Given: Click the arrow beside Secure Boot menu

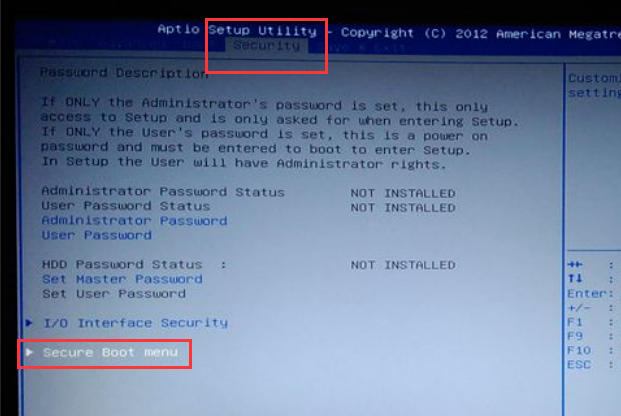Looking at the screenshot, I should coord(29,352).
